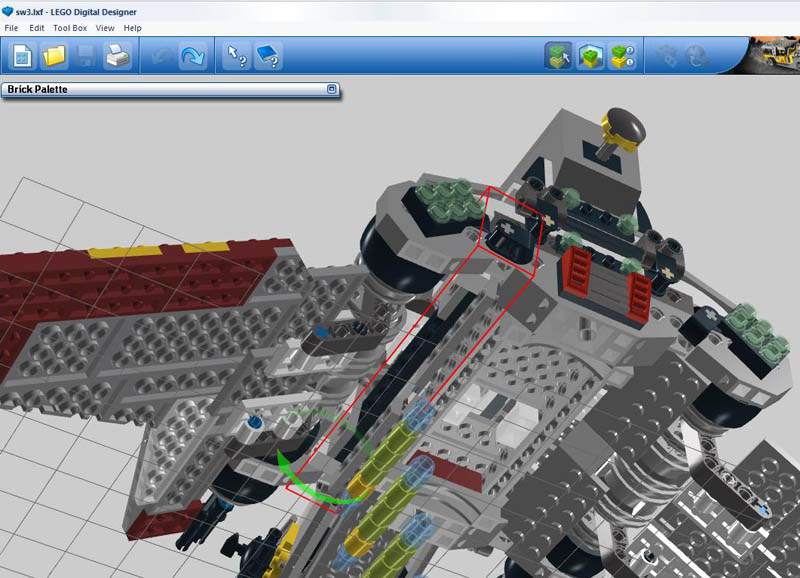The width and height of the screenshot is (800, 578).
Task: Switch to Building Guide mode icon
Action: 622,56
